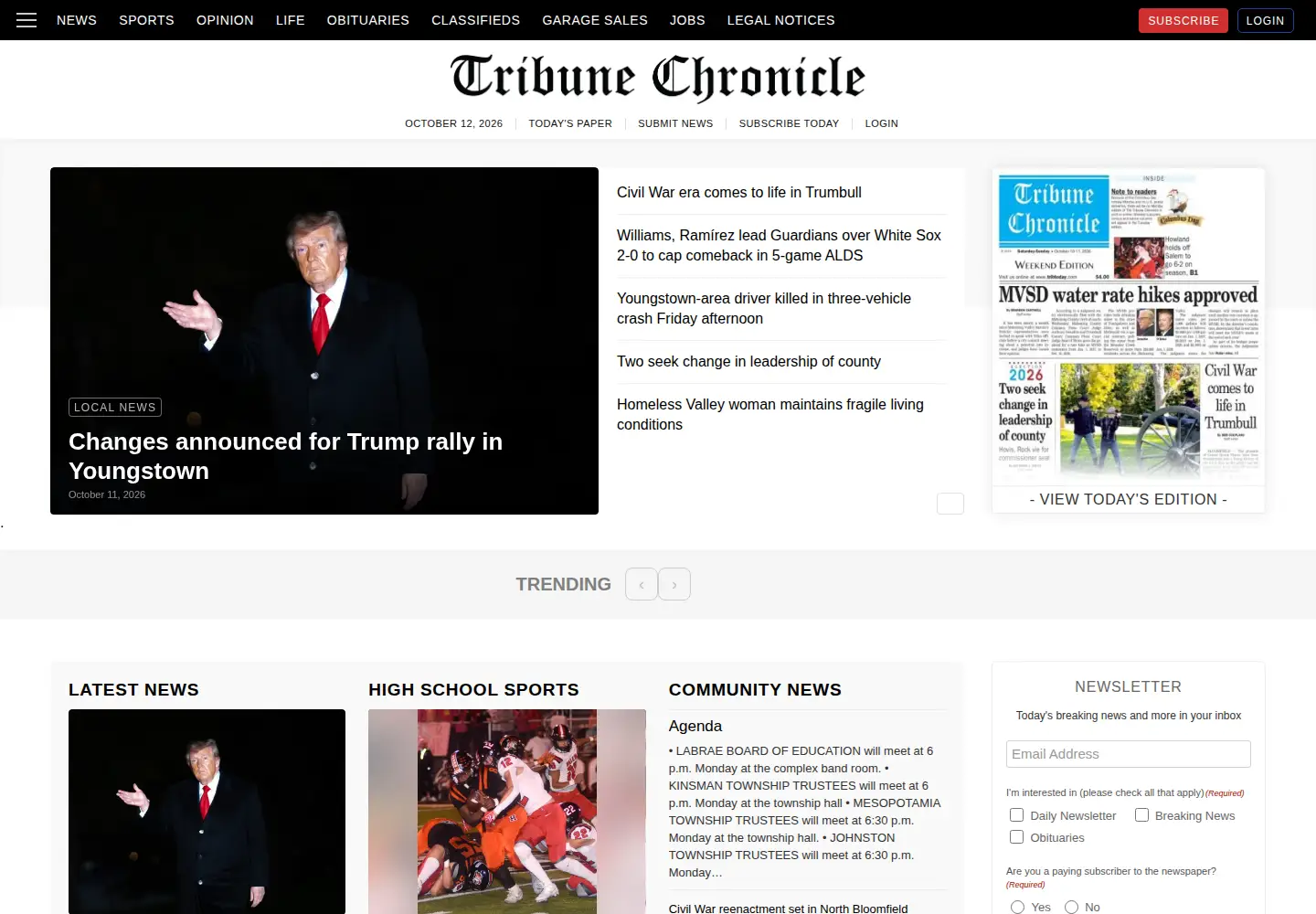
Task: Read Homeless Valley woman story
Action: (770, 414)
